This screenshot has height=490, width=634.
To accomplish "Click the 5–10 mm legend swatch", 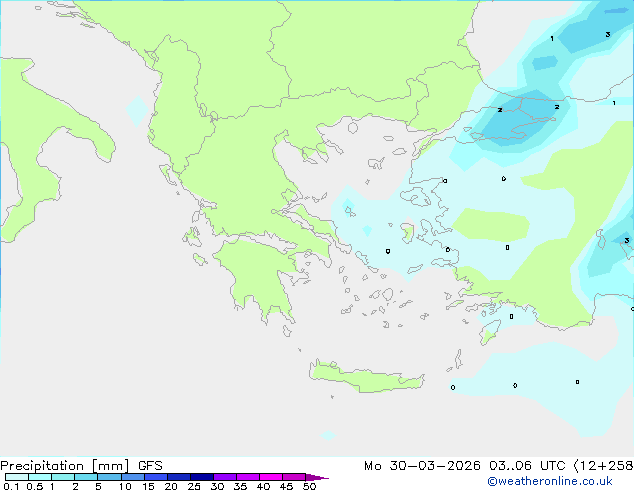I will [109, 477].
